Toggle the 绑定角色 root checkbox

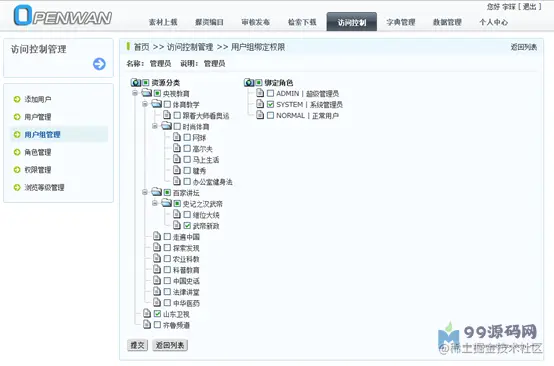click(259, 83)
